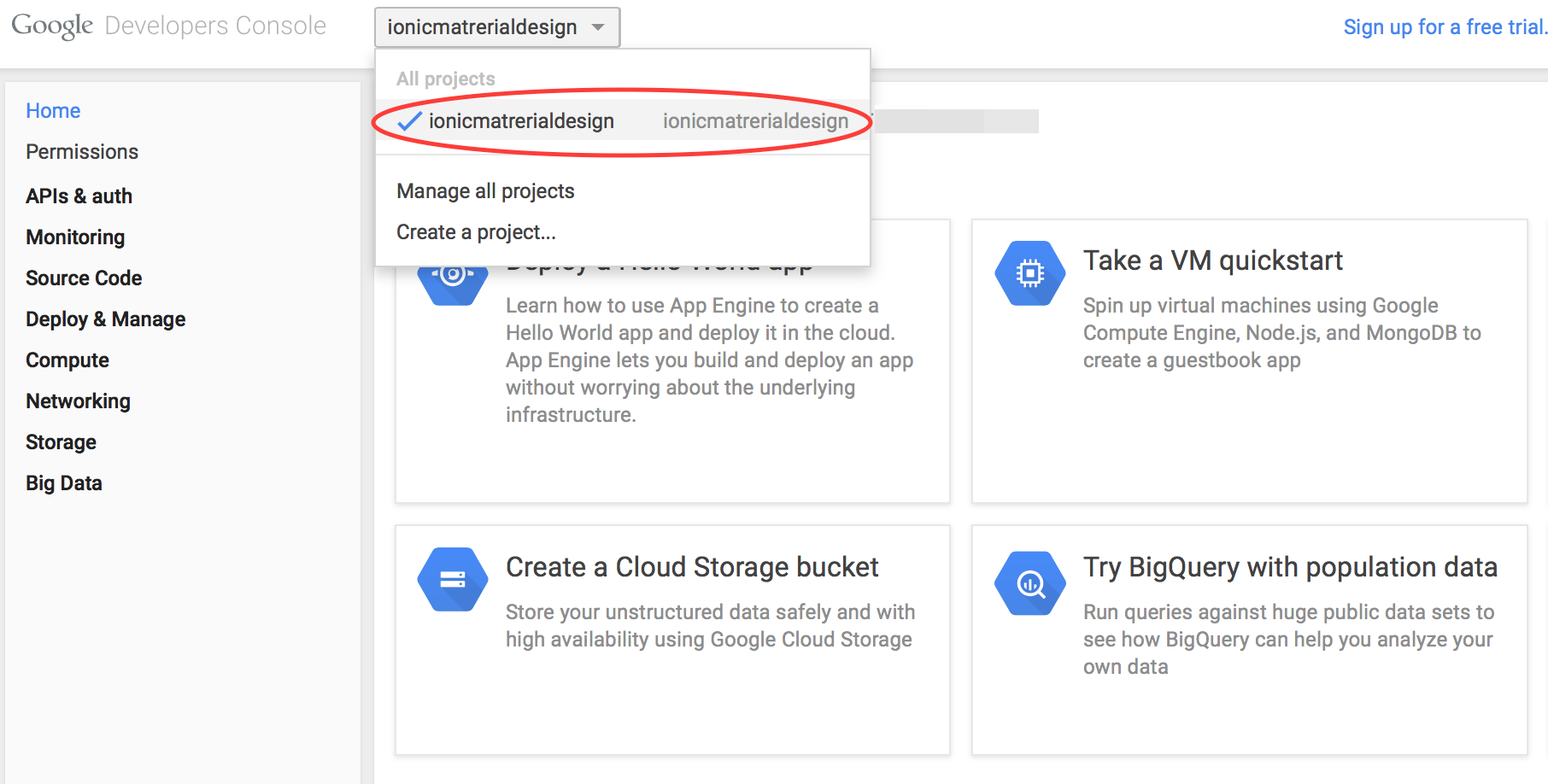
Task: Expand the Monitoring section
Action: pos(75,237)
